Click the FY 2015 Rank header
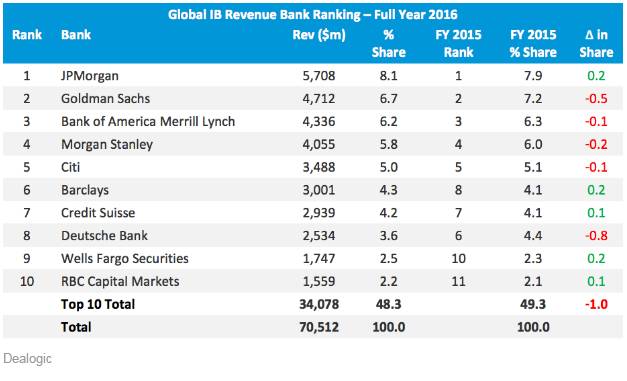Screen dimensions: 627x381 pos(458,43)
